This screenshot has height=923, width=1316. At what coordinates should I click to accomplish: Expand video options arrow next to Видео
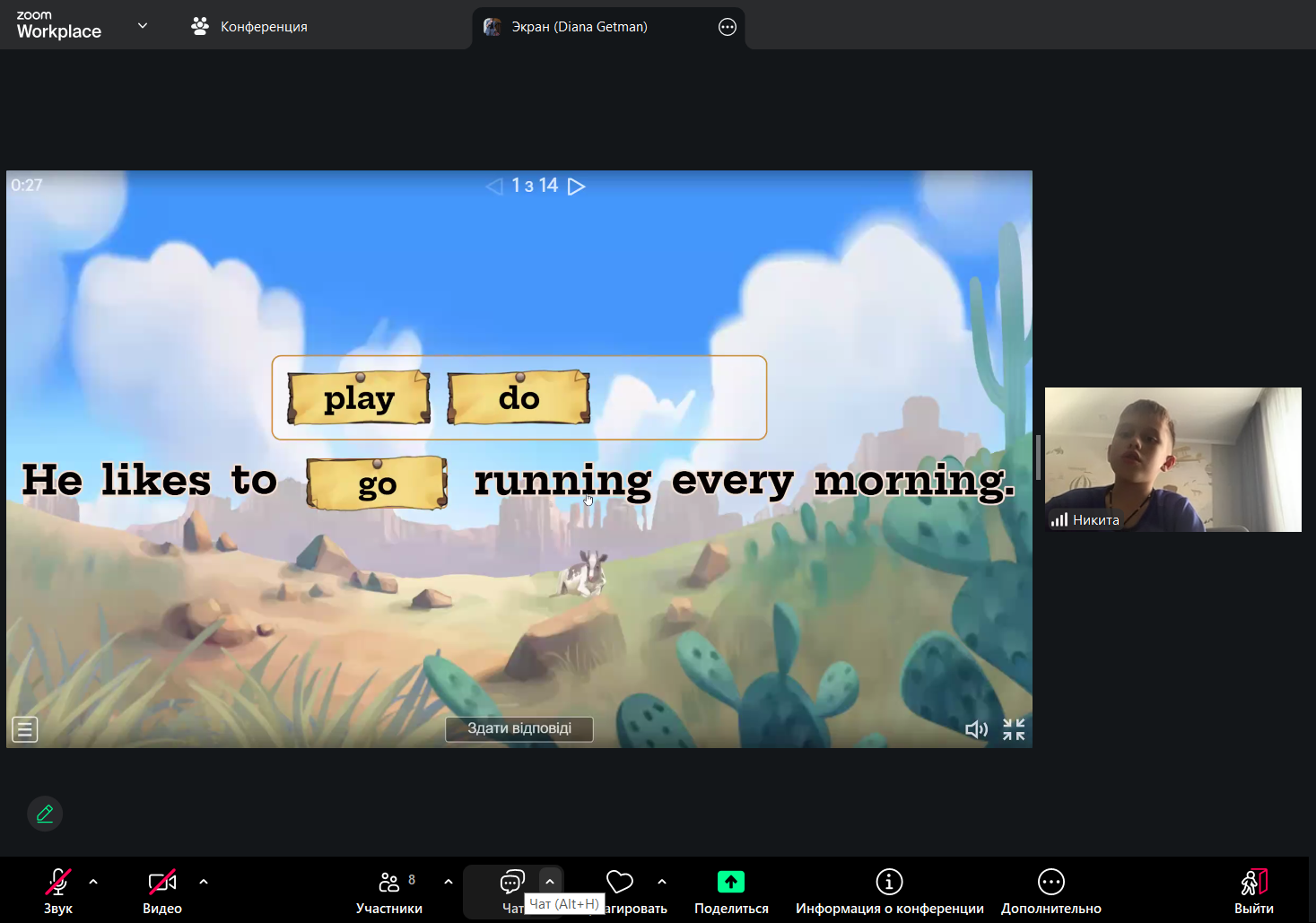(x=204, y=882)
